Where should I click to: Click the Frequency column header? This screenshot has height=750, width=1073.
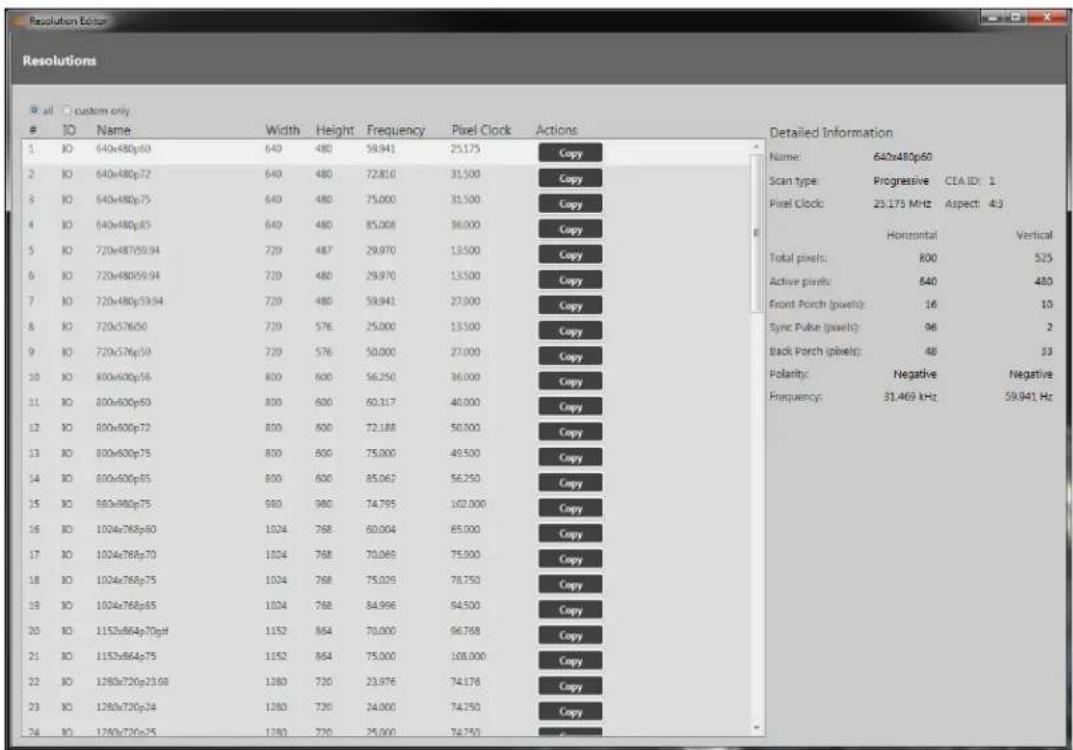pyautogui.click(x=396, y=130)
